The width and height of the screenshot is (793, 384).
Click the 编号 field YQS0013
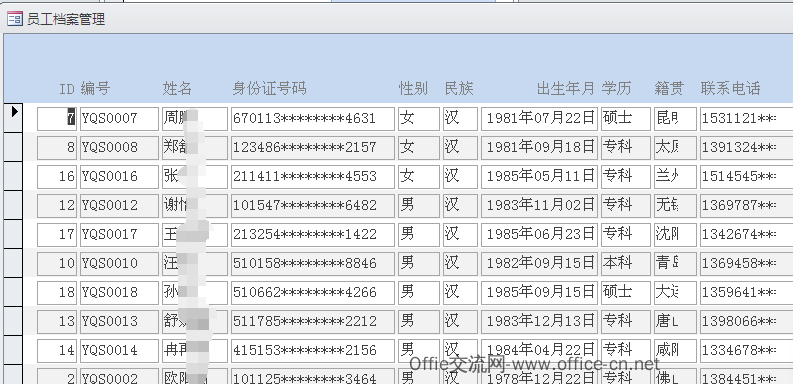tap(119, 321)
